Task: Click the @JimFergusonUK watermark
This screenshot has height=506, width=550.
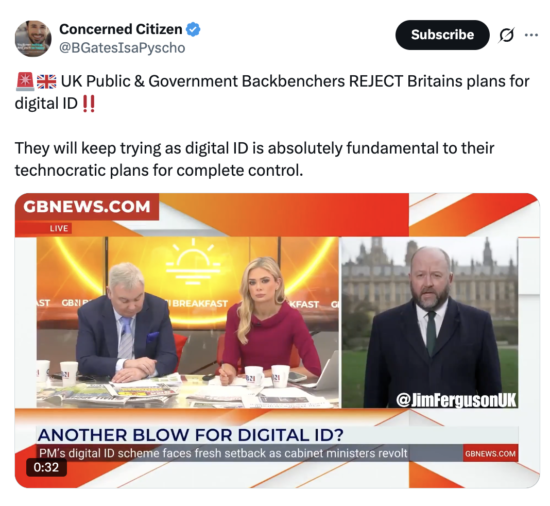Action: pyautogui.click(x=456, y=400)
